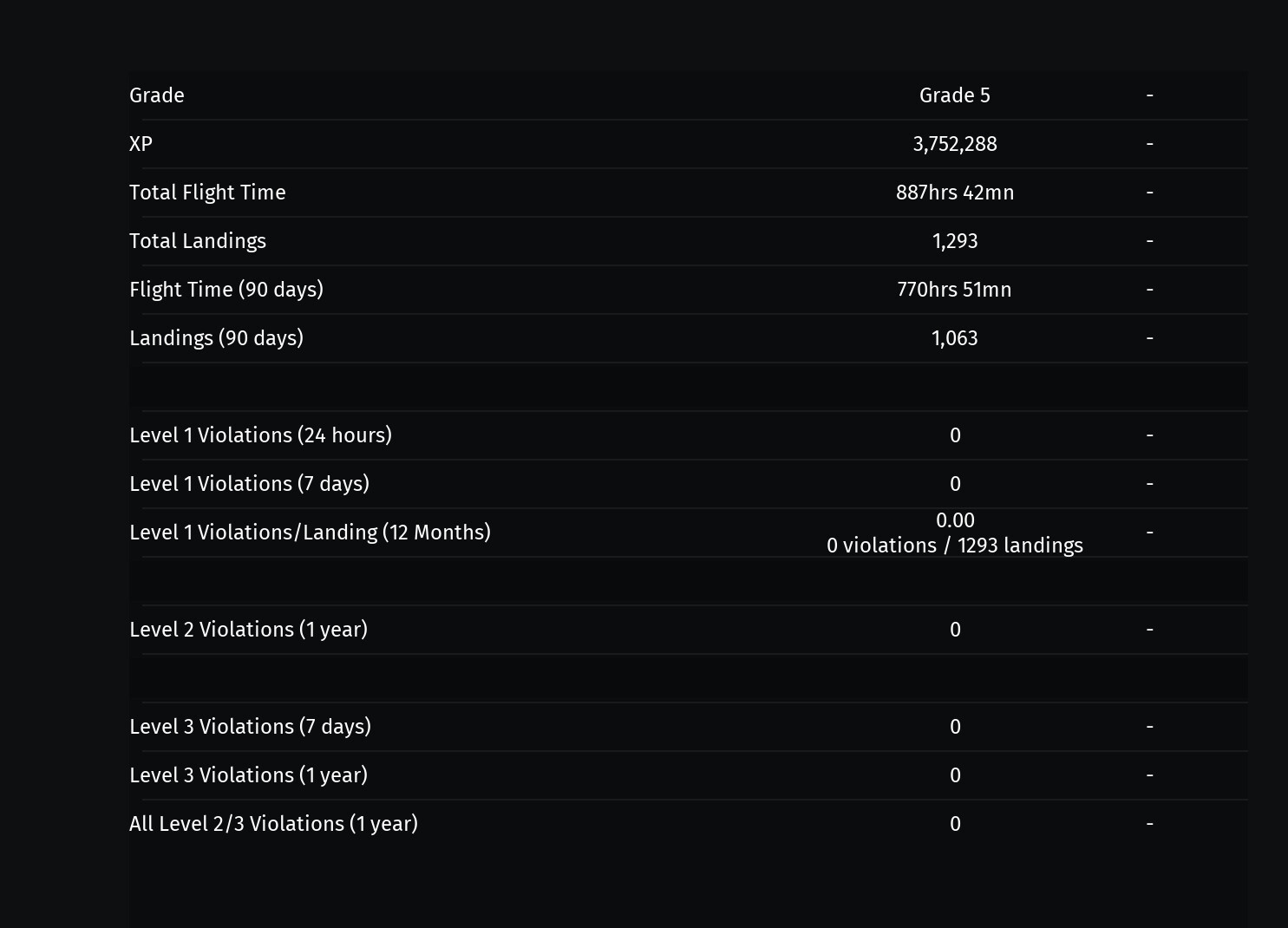Select the Level 3 Violations (7 days) label
The image size is (1288, 928).
(x=250, y=727)
